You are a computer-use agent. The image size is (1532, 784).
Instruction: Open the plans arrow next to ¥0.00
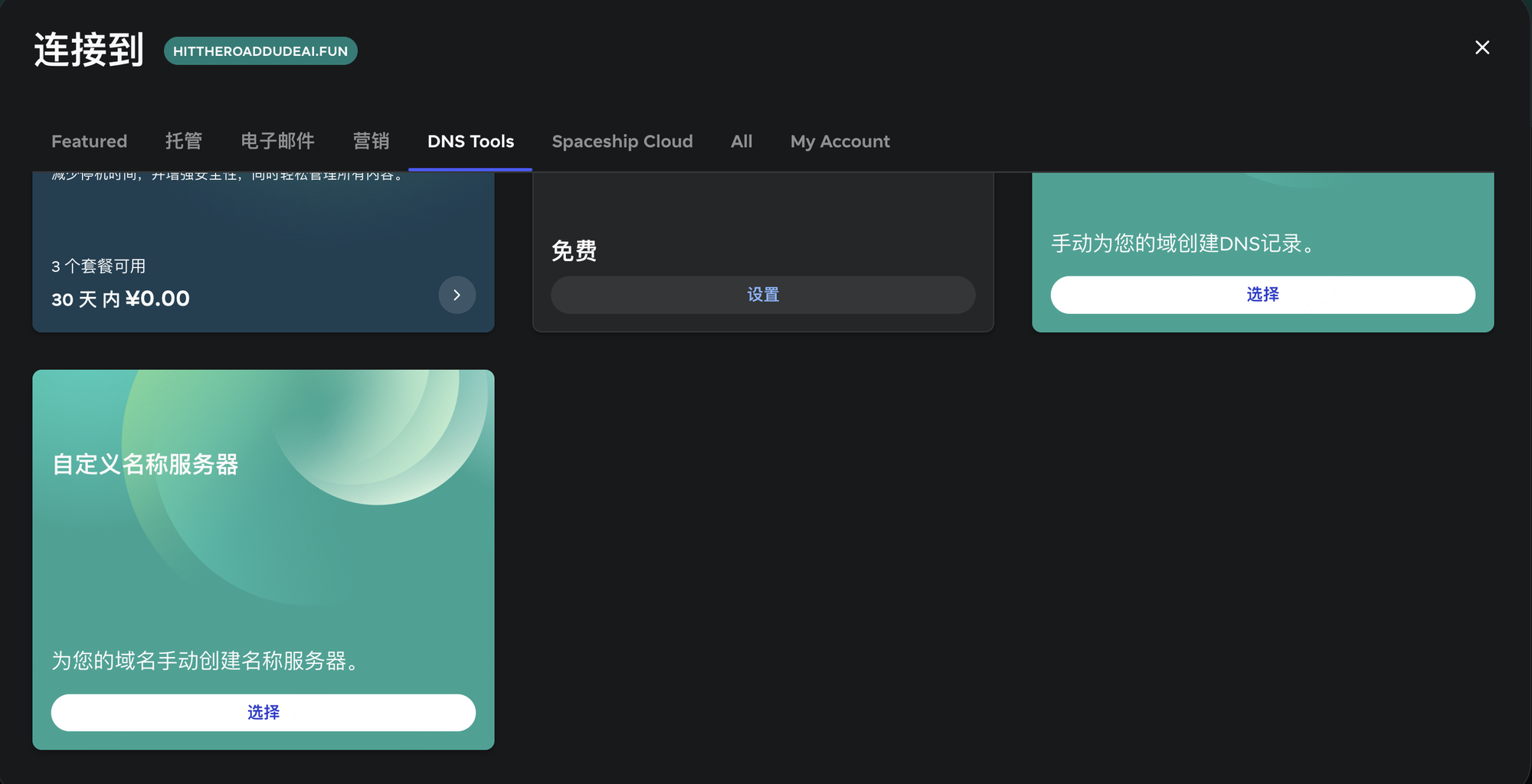[x=457, y=295]
